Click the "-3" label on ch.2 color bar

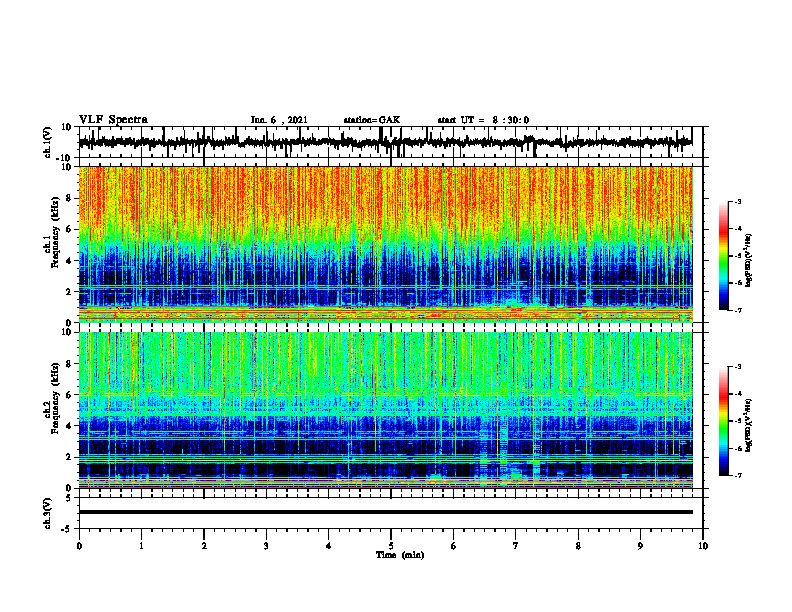737,367
